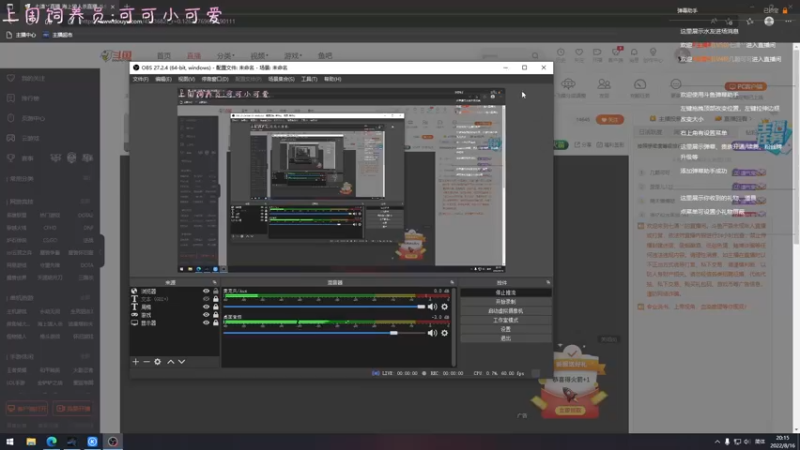Viewport: 800px width, 450px height.
Task: Expand the 视频 dropdown in Douyu navigation
Action: coord(259,56)
